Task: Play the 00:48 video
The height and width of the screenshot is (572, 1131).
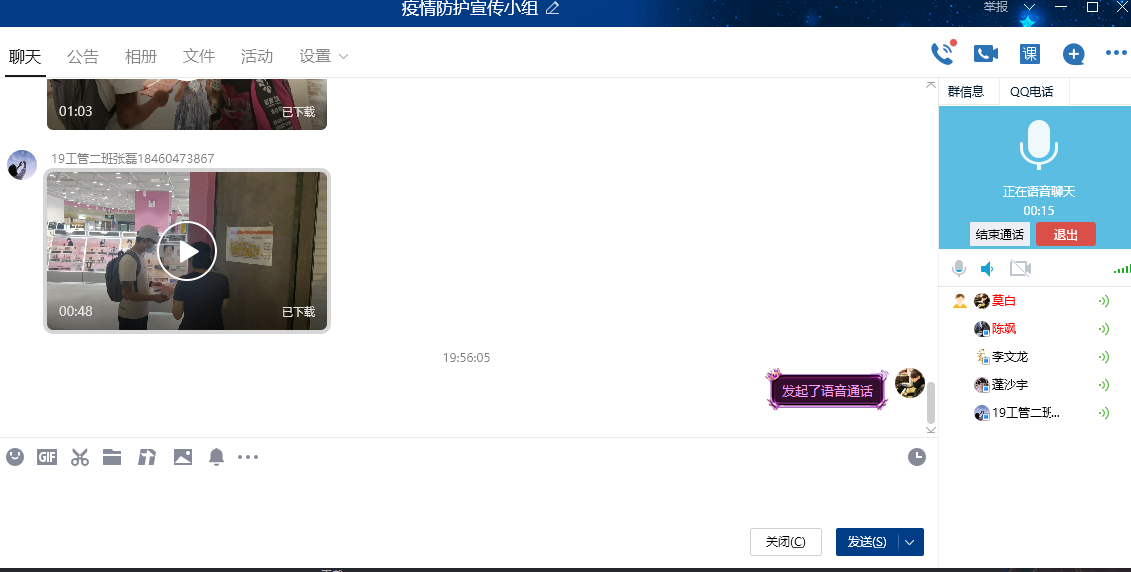Action: (x=187, y=251)
